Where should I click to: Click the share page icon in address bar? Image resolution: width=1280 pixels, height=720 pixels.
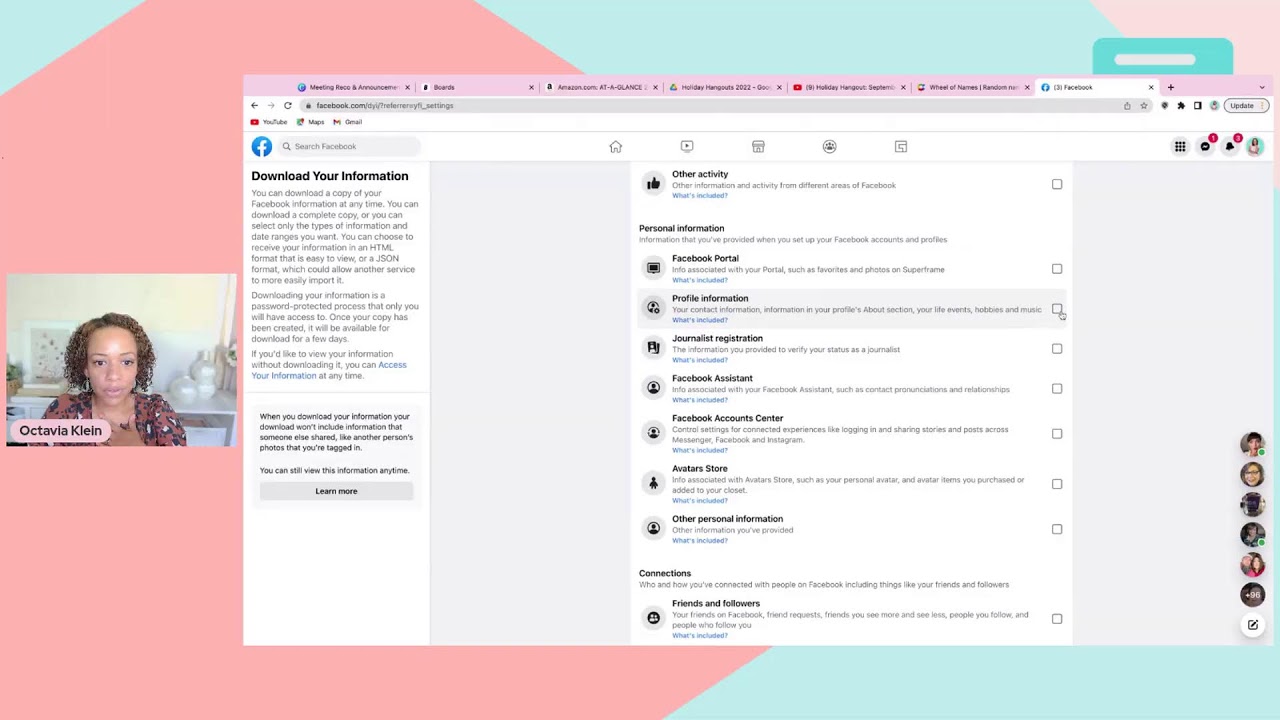[x=1127, y=105]
